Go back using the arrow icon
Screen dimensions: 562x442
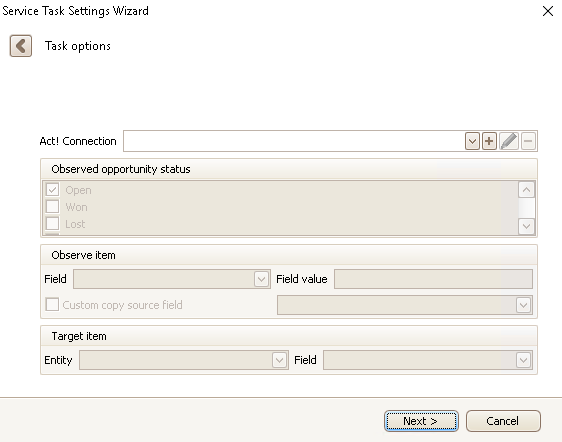(21, 46)
